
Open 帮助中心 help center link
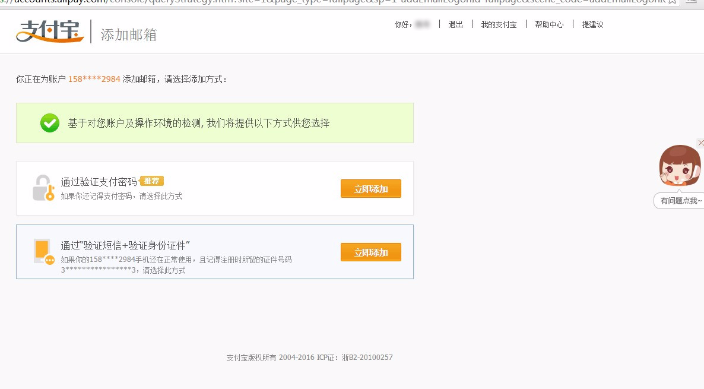pos(549,24)
